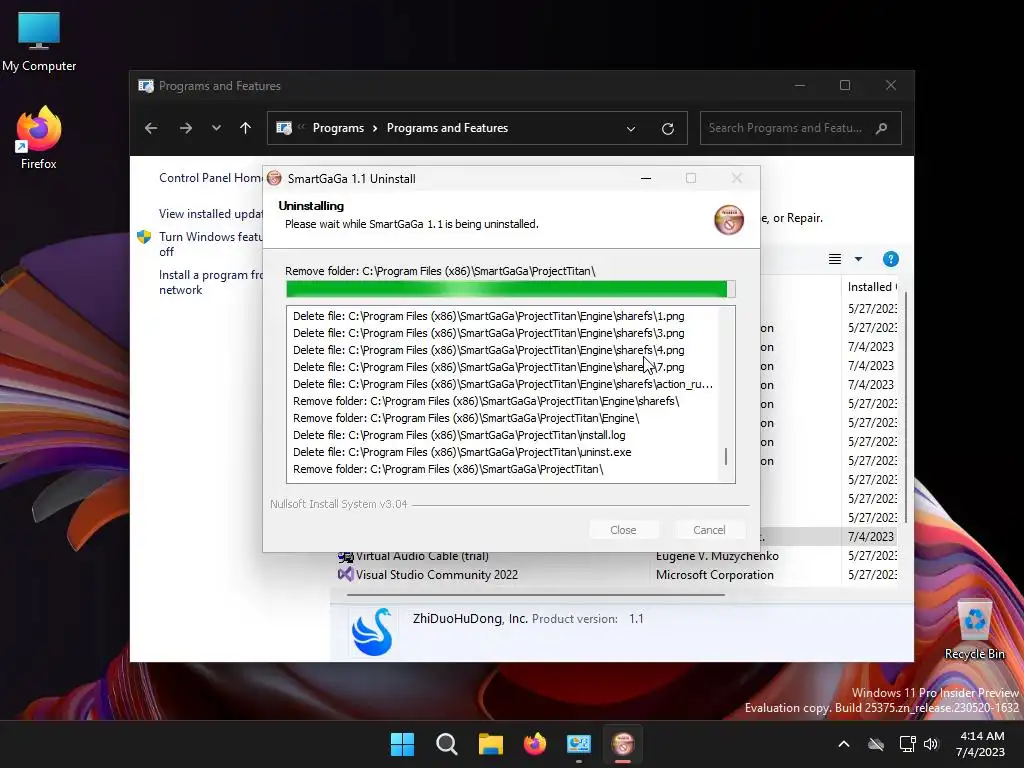Open the volume speaker tray icon
The width and height of the screenshot is (1024, 768).
coord(931,744)
